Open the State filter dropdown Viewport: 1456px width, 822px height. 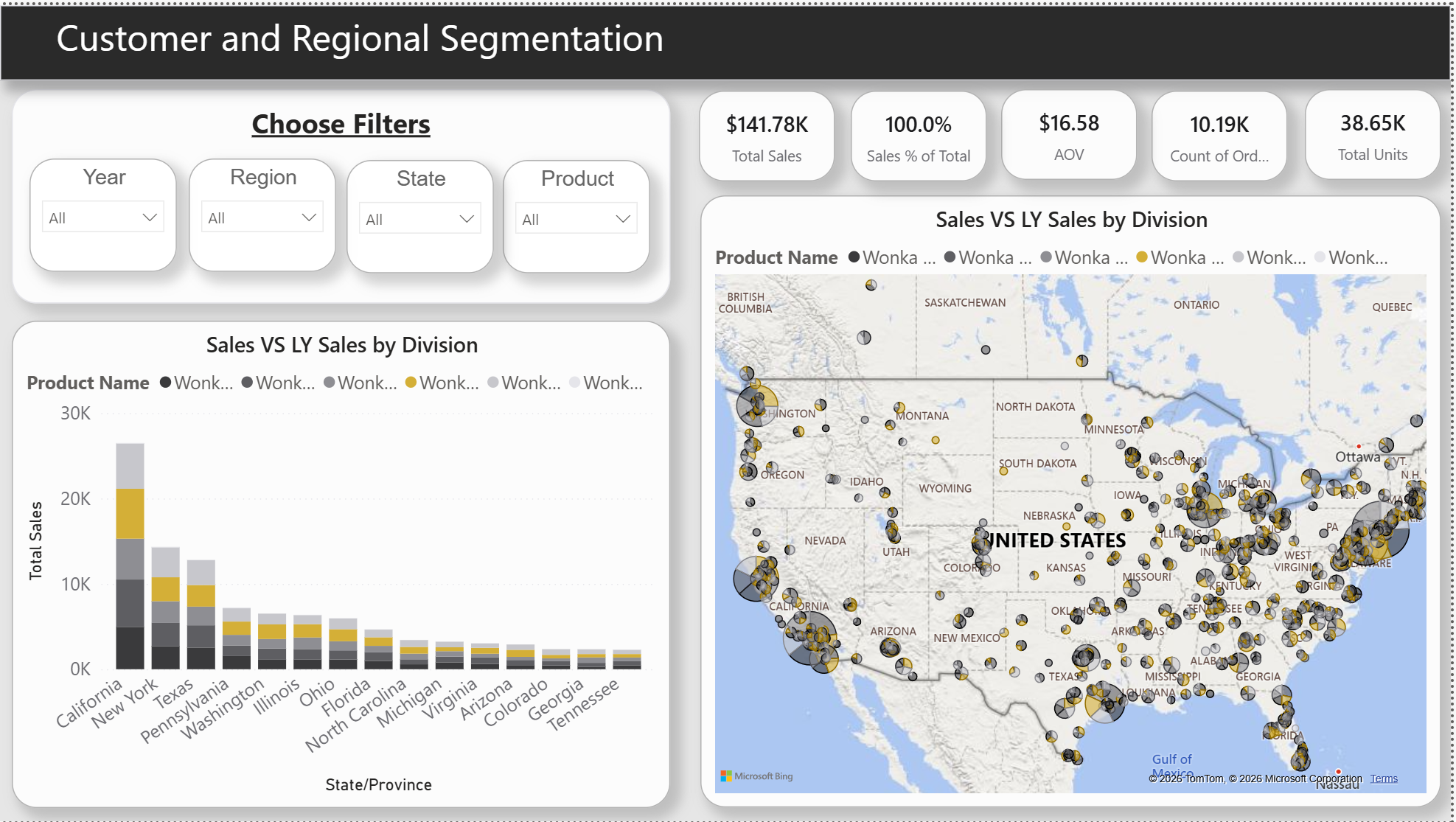coord(466,219)
